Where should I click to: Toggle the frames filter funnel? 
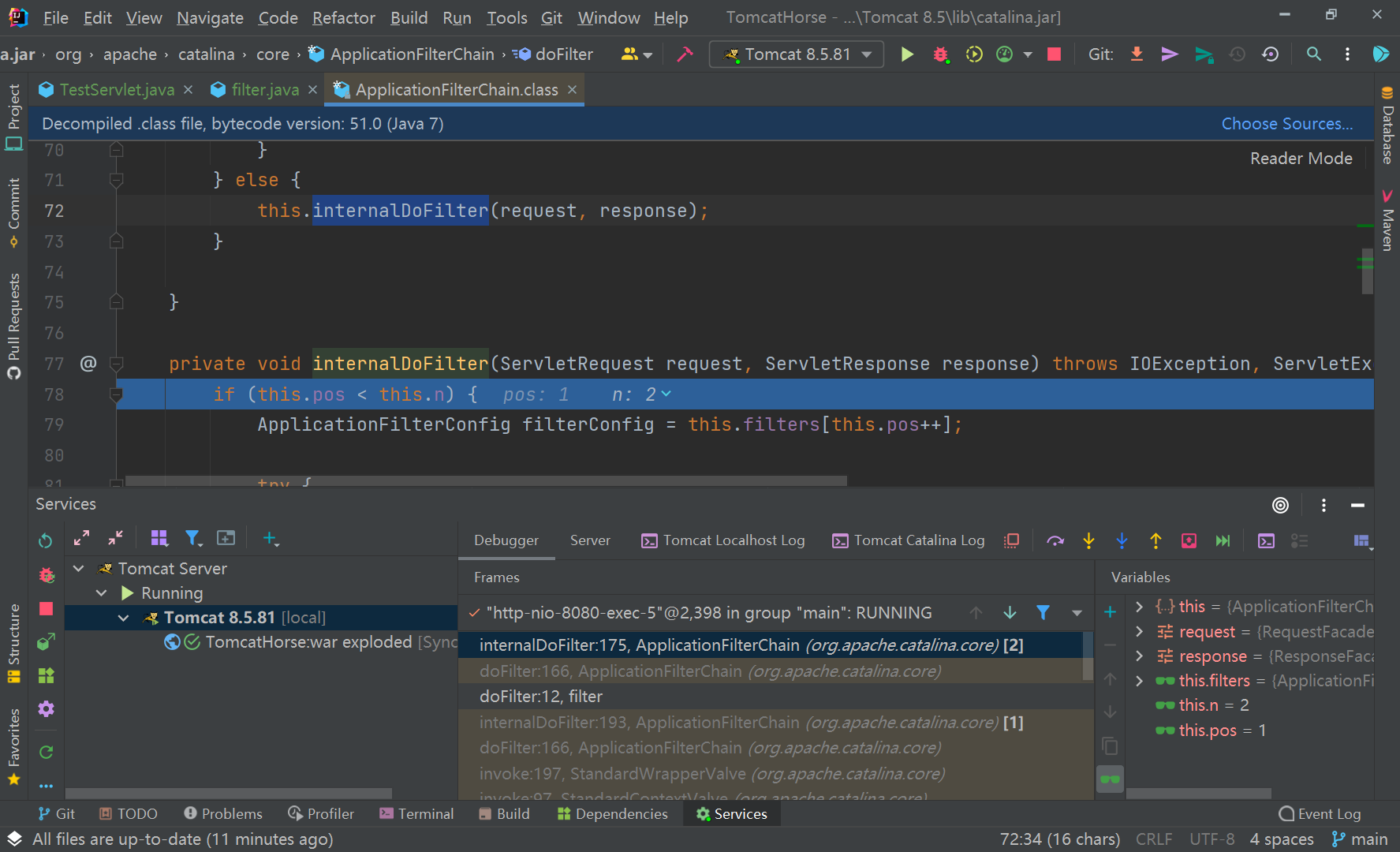point(1043,613)
